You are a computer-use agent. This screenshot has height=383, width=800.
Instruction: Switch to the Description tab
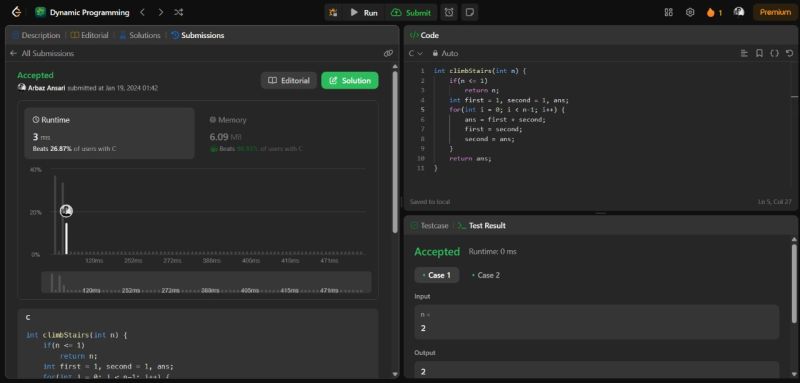pyautogui.click(x=36, y=35)
